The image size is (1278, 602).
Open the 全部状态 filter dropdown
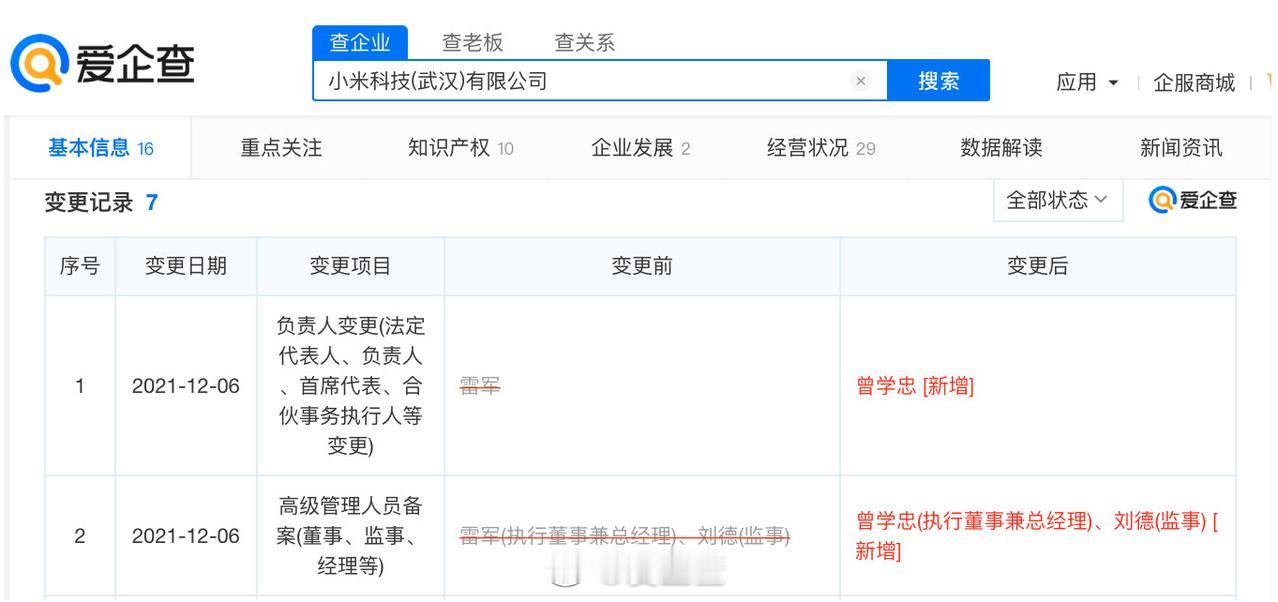[1057, 200]
